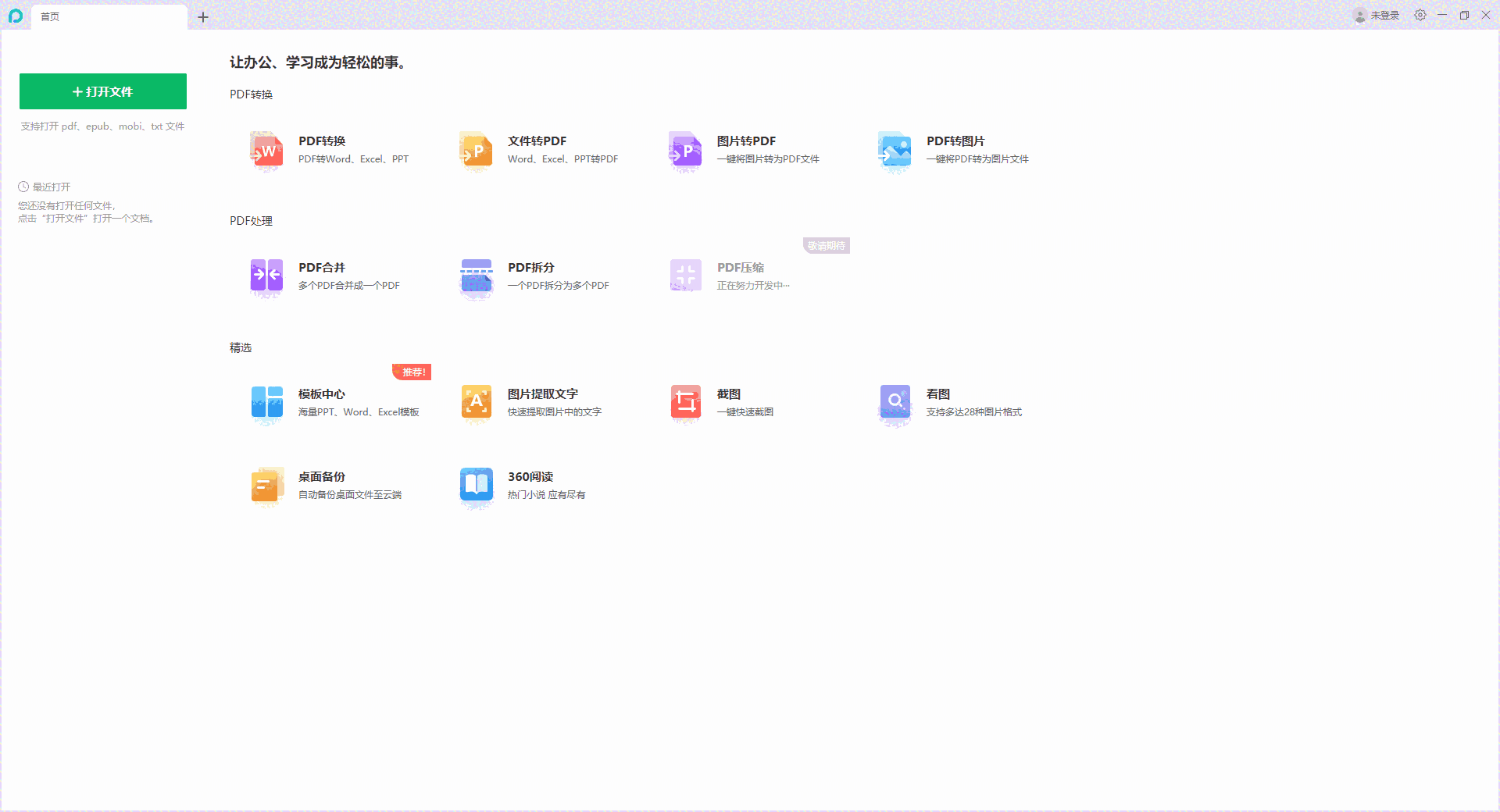
Task: Launch the 360阅读 book icon
Action: tap(476, 486)
